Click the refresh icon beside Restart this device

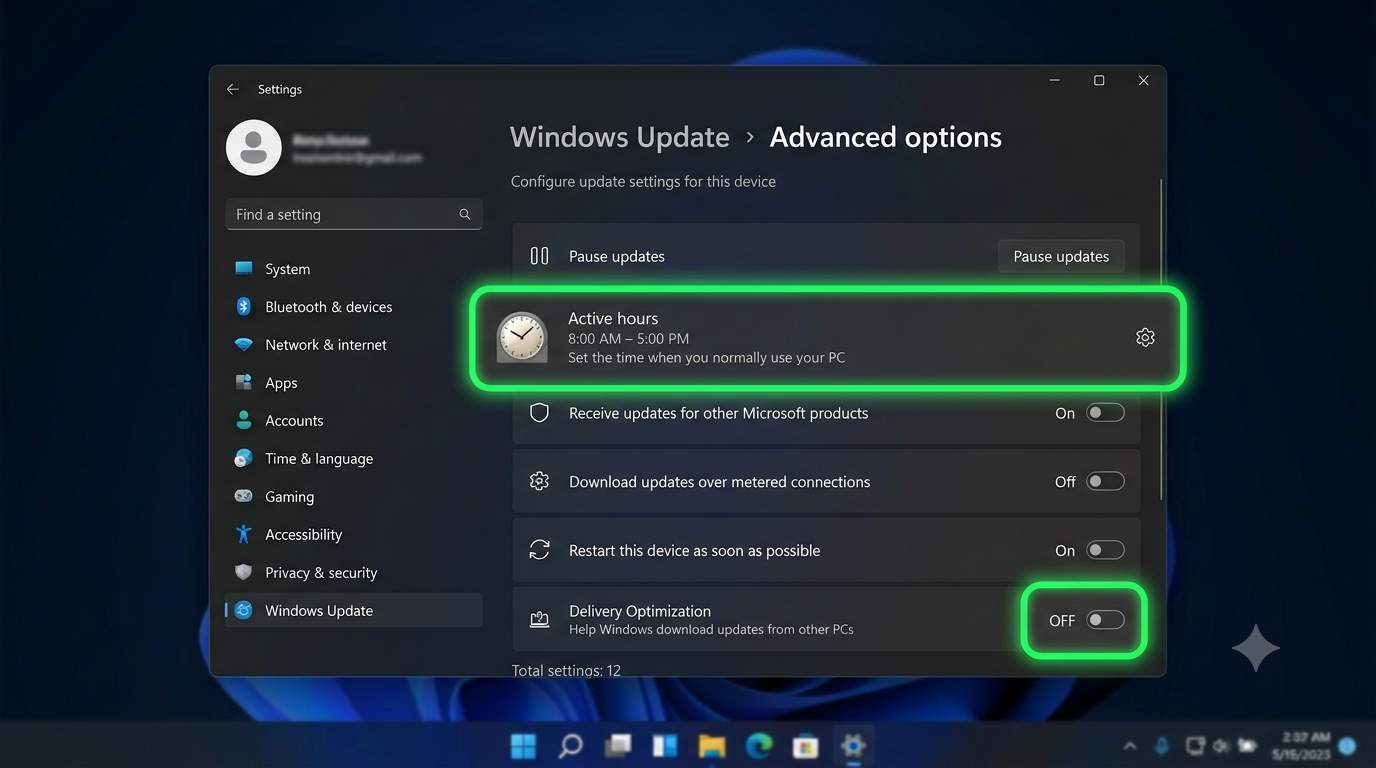539,550
